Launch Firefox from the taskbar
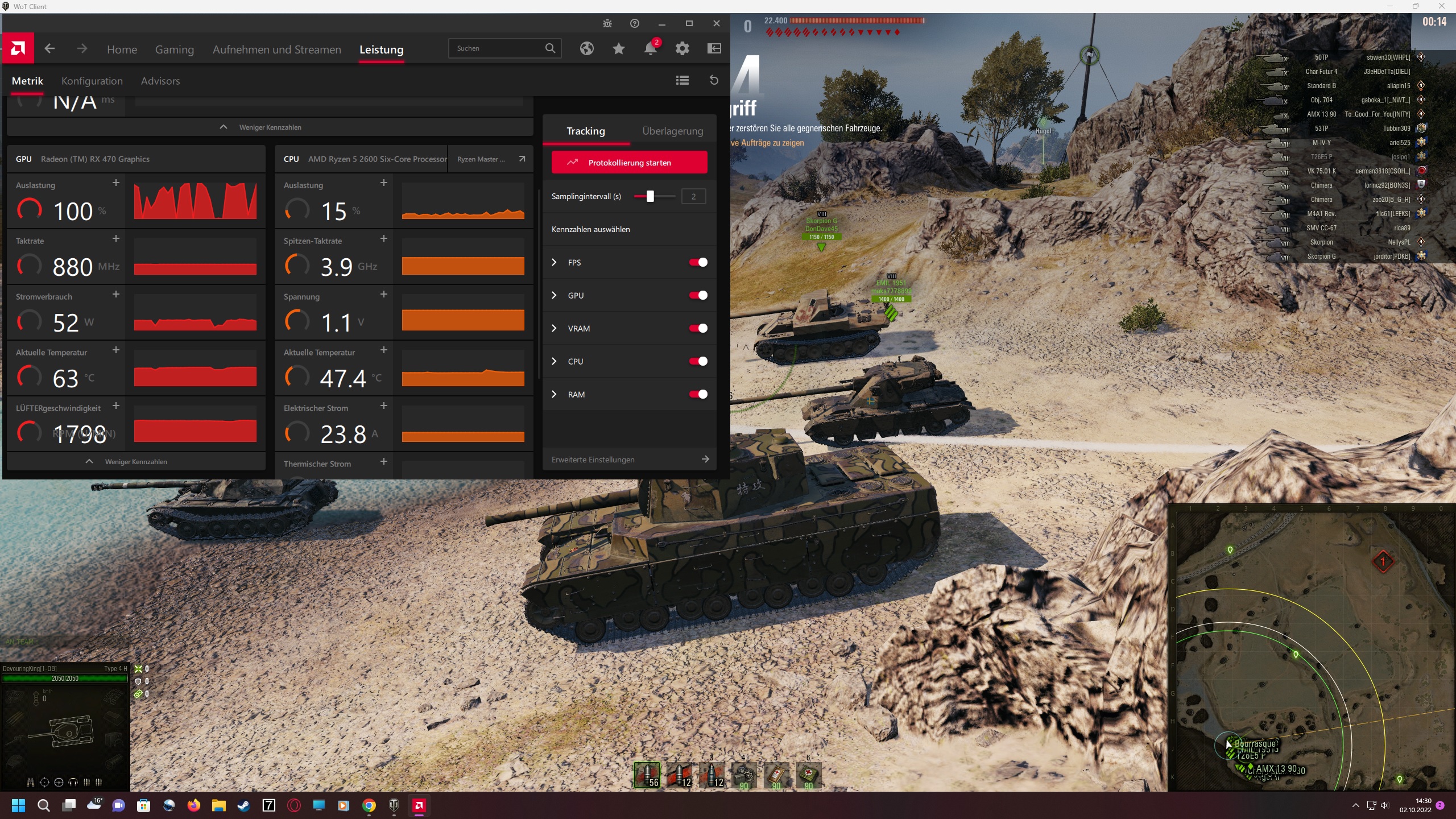The width and height of the screenshot is (1456, 819). [193, 805]
